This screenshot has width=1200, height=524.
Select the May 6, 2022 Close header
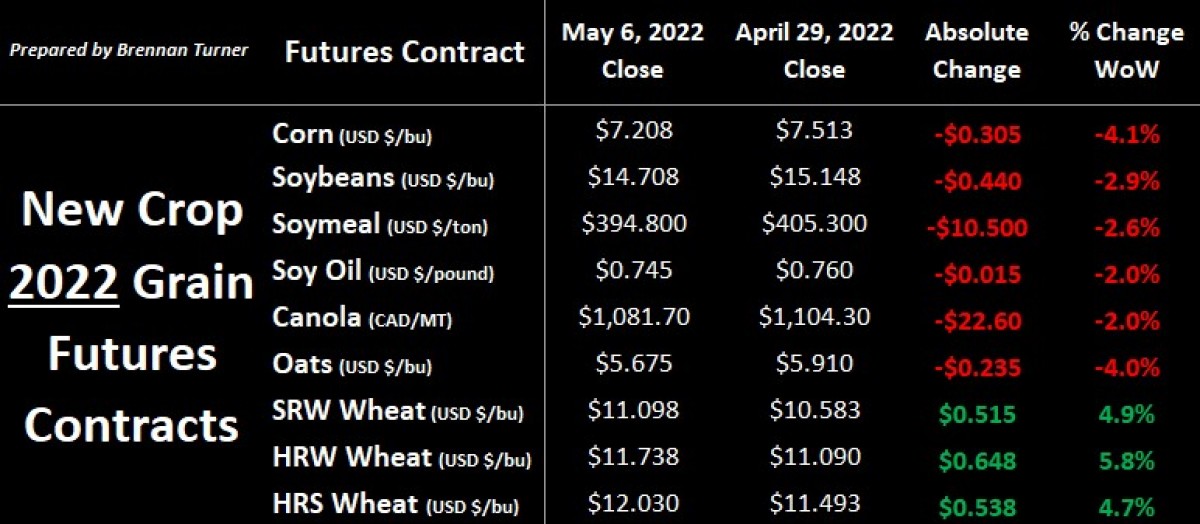[632, 50]
